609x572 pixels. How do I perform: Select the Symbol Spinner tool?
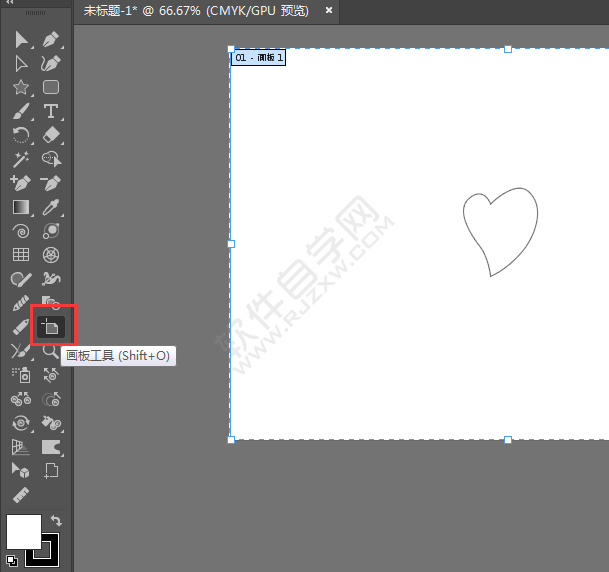tap(21, 423)
